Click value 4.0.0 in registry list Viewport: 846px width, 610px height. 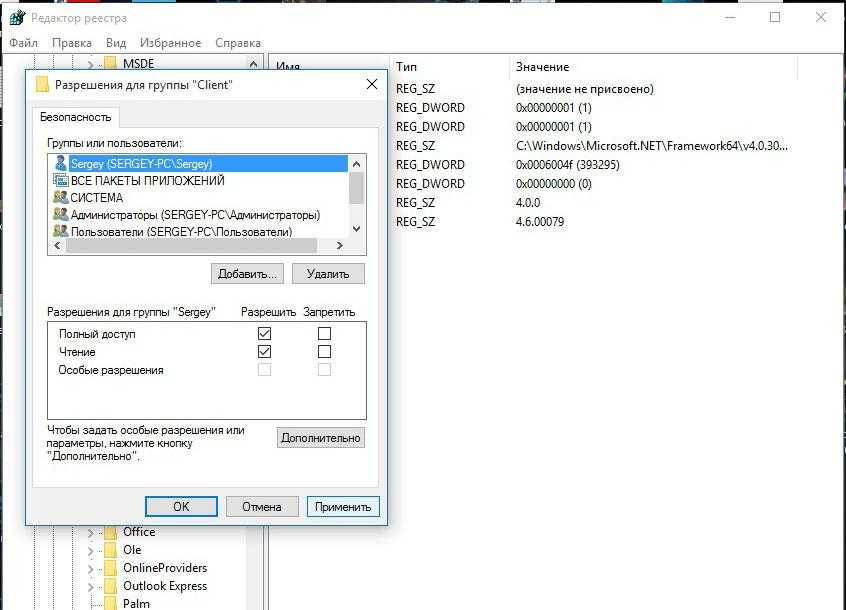tap(528, 203)
